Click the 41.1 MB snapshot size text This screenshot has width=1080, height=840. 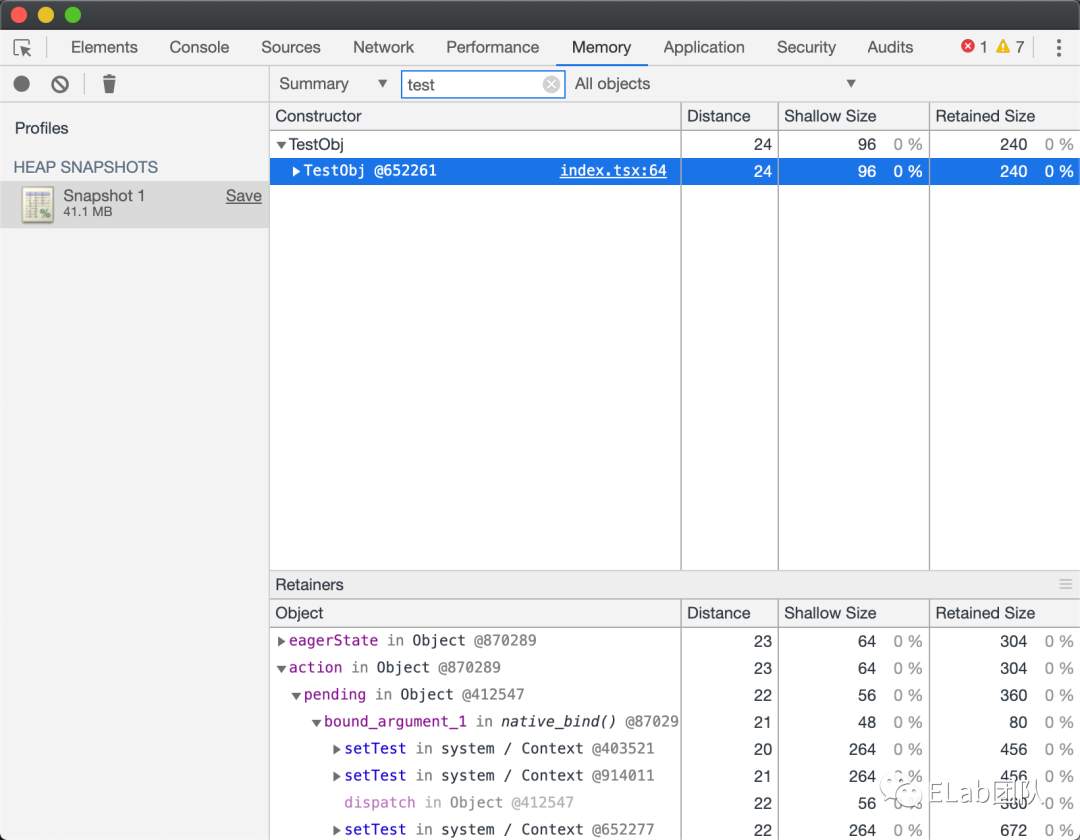(87, 212)
